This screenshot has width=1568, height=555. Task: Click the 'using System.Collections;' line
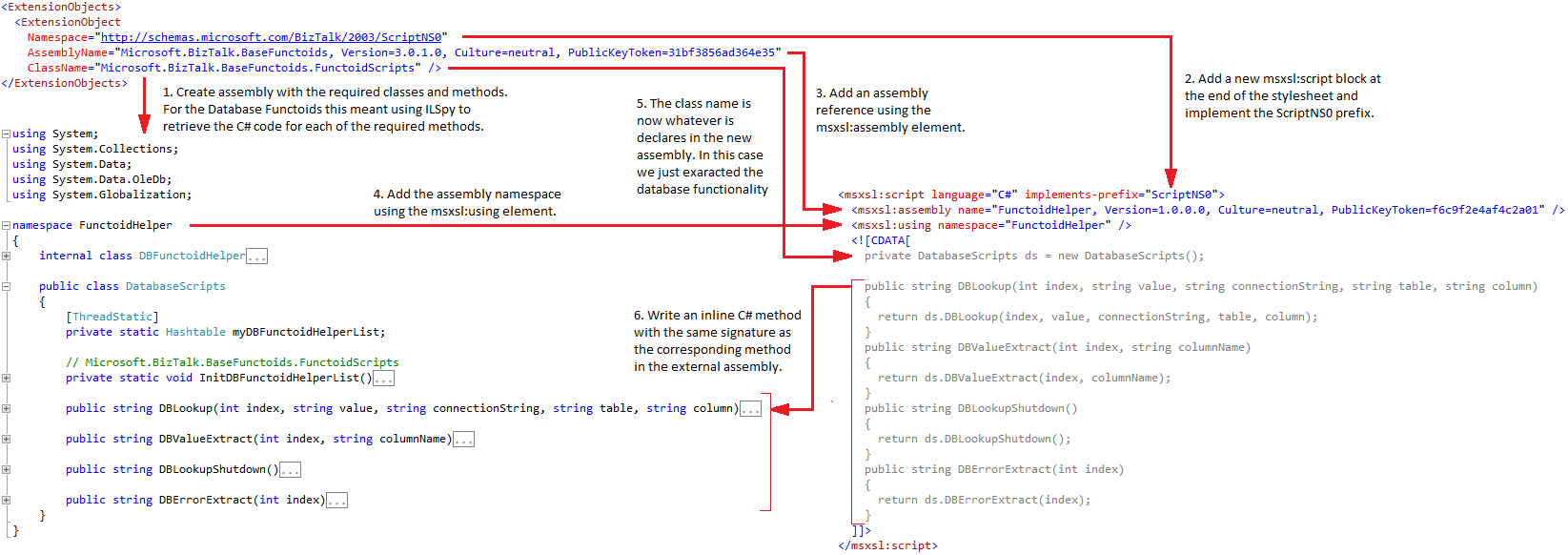tap(95, 149)
